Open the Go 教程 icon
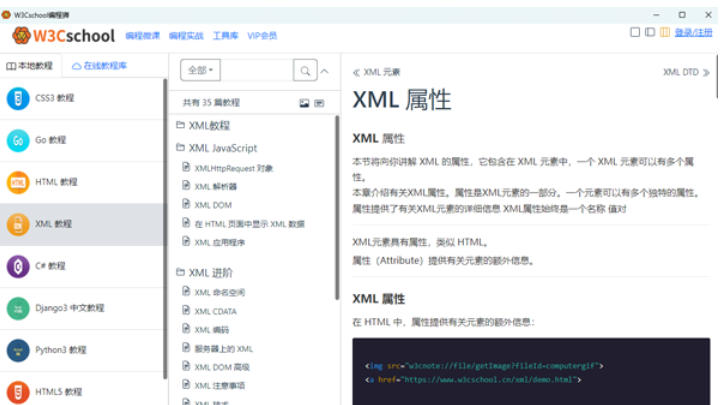This screenshot has height=405, width=720. click(18, 141)
